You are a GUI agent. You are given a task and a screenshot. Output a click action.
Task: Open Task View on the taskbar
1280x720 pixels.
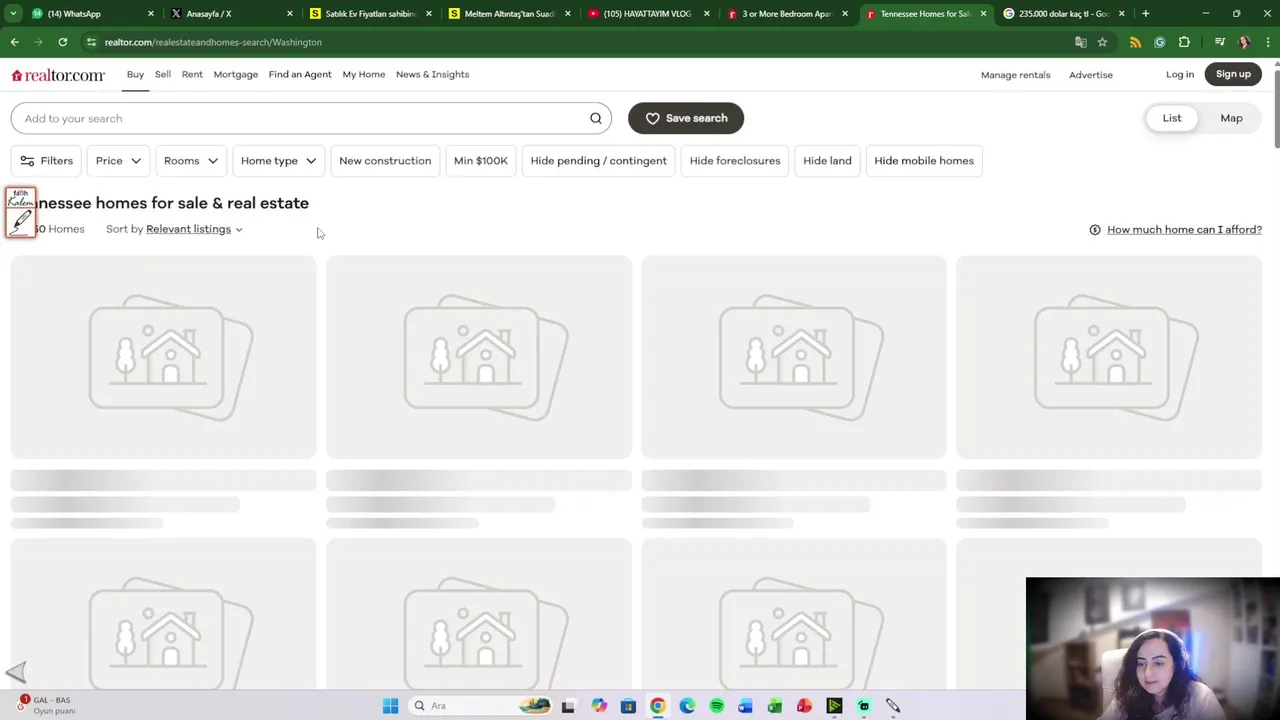click(568, 706)
